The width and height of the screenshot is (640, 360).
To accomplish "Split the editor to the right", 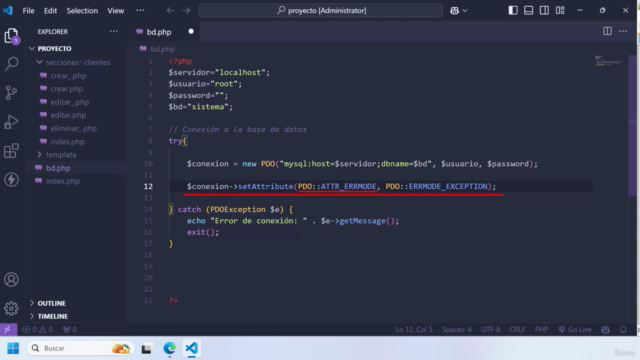I will point(607,31).
